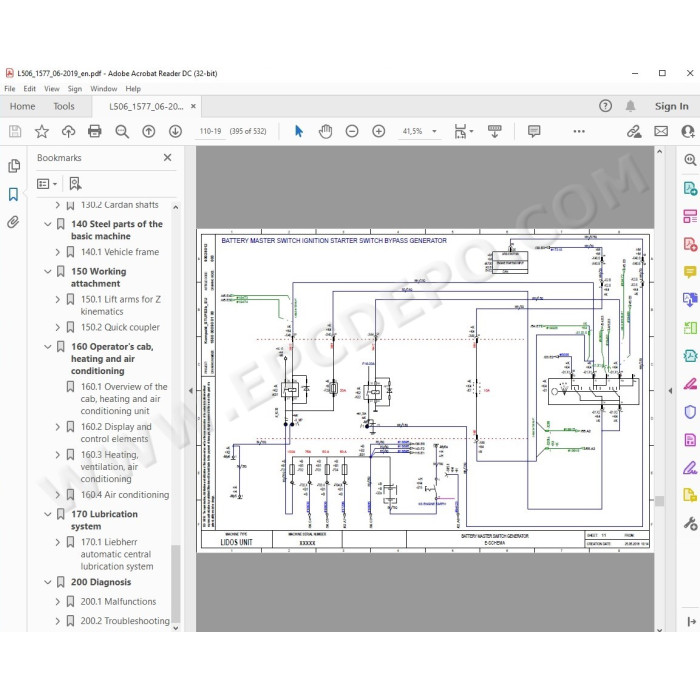Expand 150.2 Quick coupler bookmark

58,327
